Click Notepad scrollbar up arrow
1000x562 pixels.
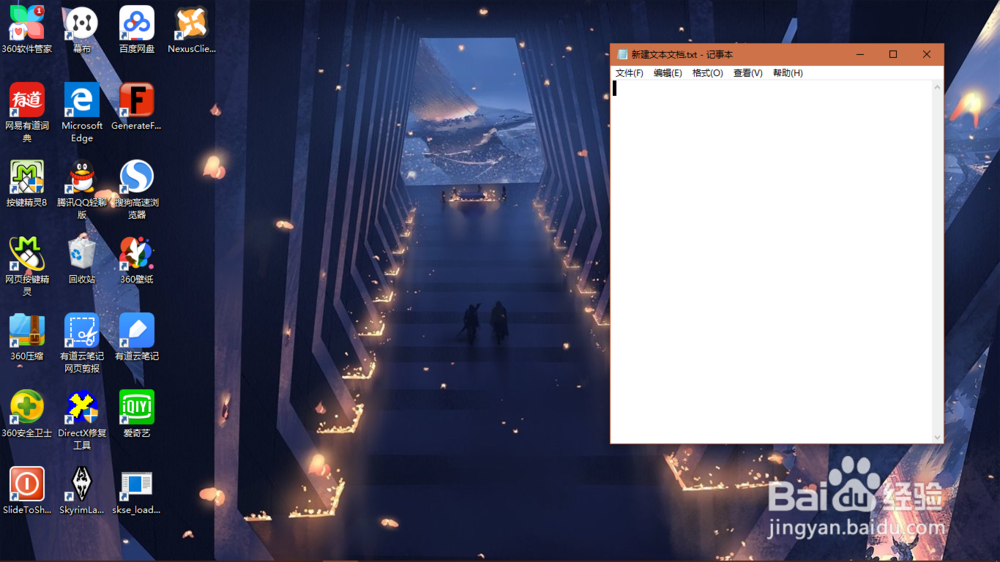pos(937,87)
